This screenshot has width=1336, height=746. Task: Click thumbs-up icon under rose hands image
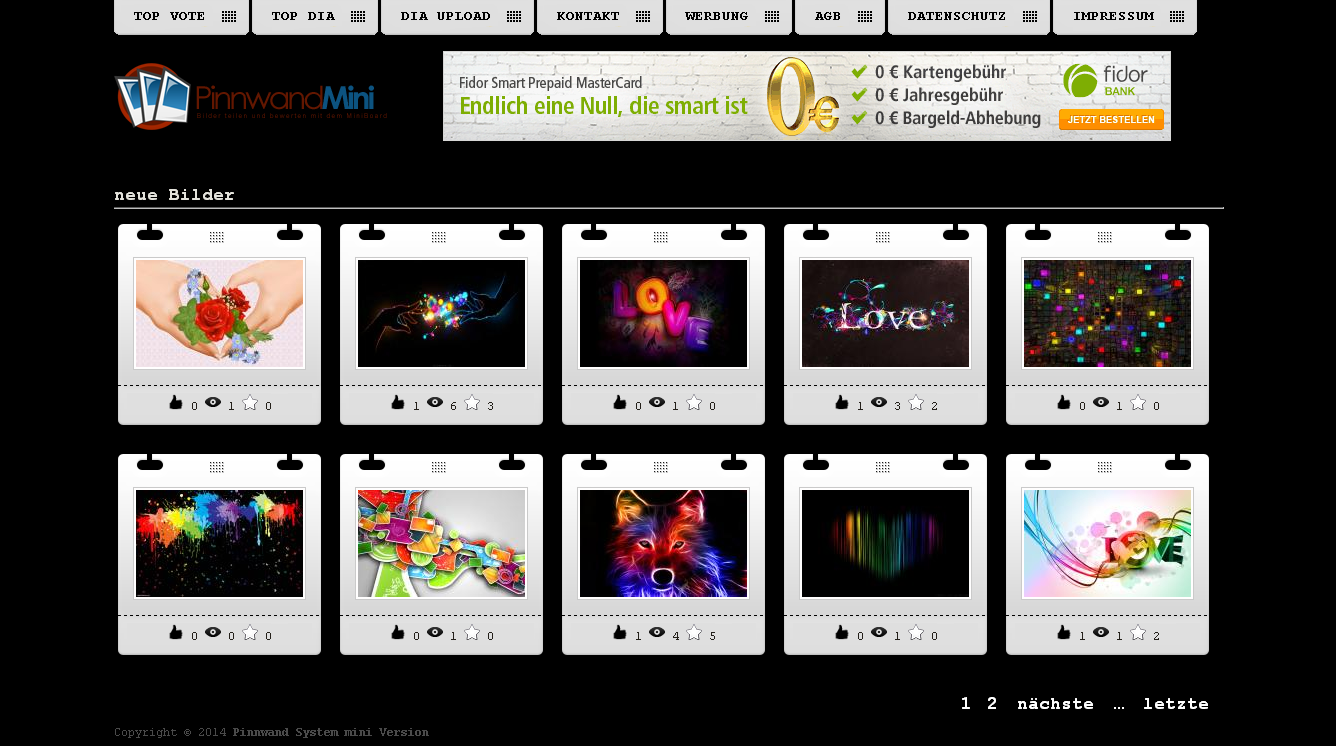(x=176, y=403)
